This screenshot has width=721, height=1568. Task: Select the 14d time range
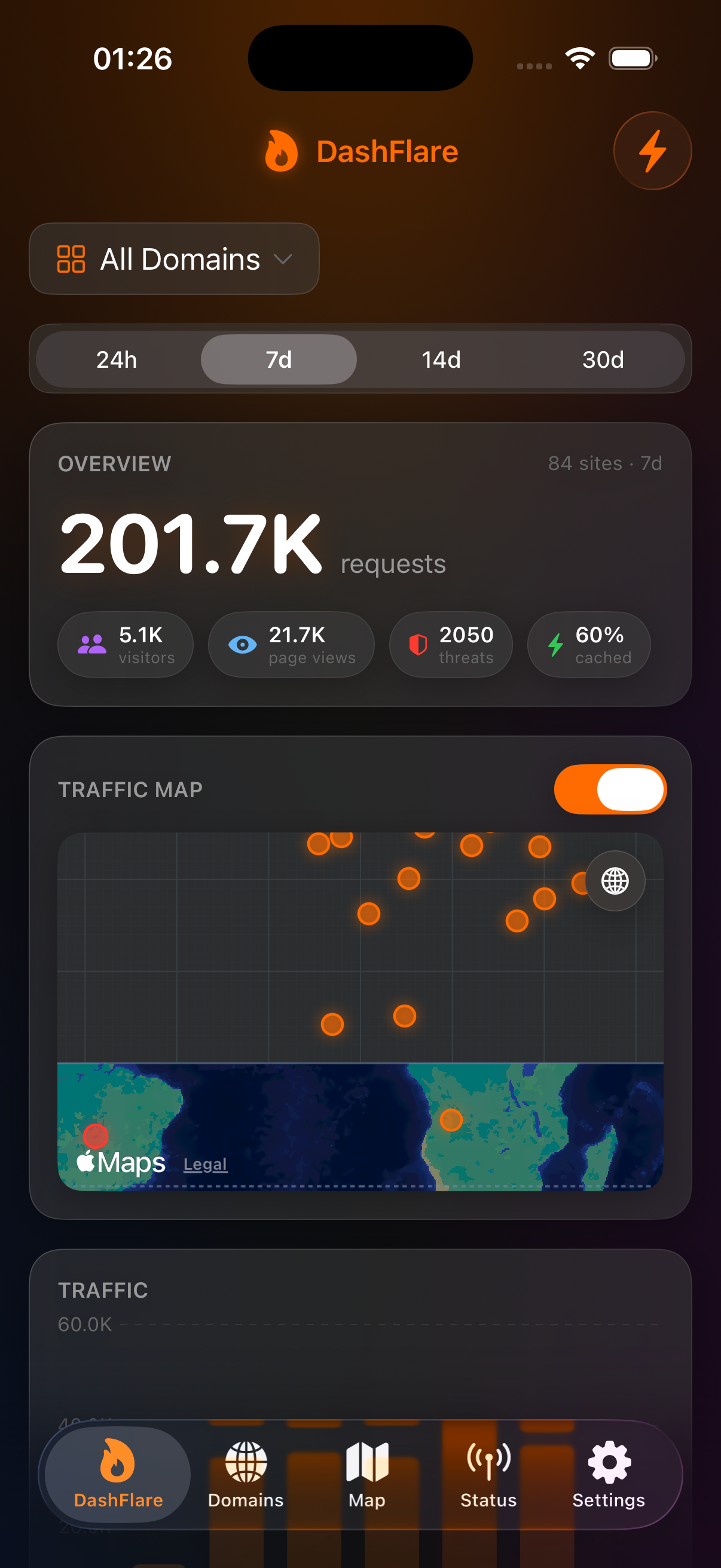click(441, 359)
